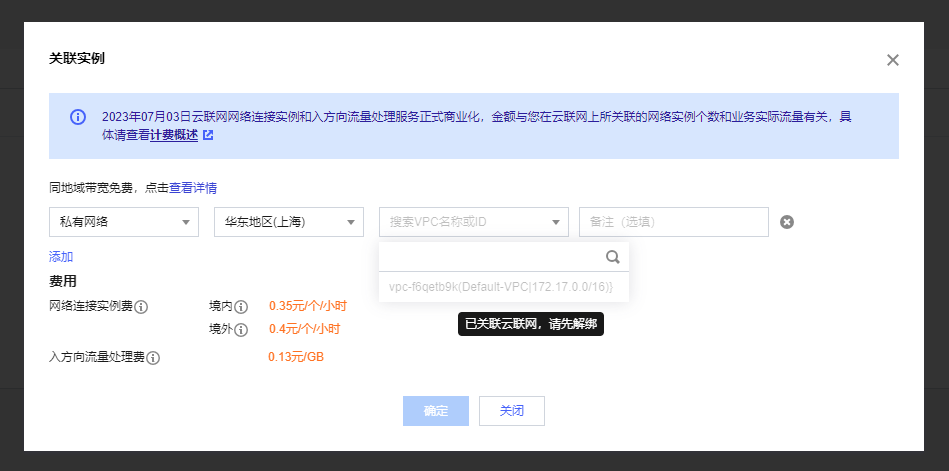Image resolution: width=949 pixels, height=471 pixels.
Task: Focus the VPC search box in dropdown list
Action: (492, 257)
